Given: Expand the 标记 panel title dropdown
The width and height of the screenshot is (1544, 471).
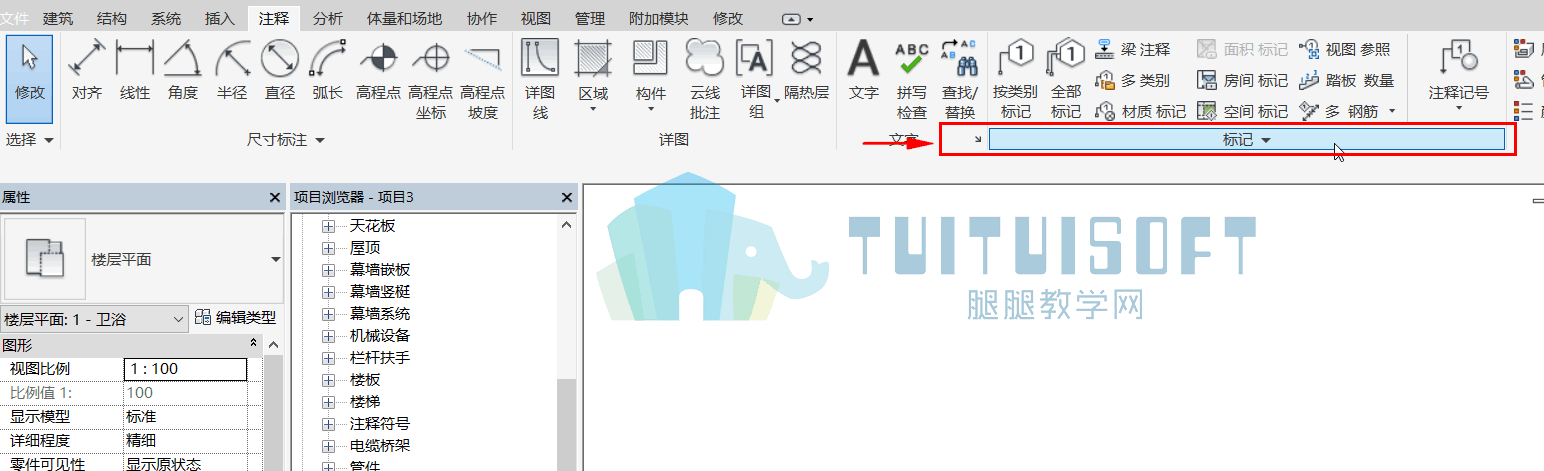Looking at the screenshot, I should pos(1247,140).
